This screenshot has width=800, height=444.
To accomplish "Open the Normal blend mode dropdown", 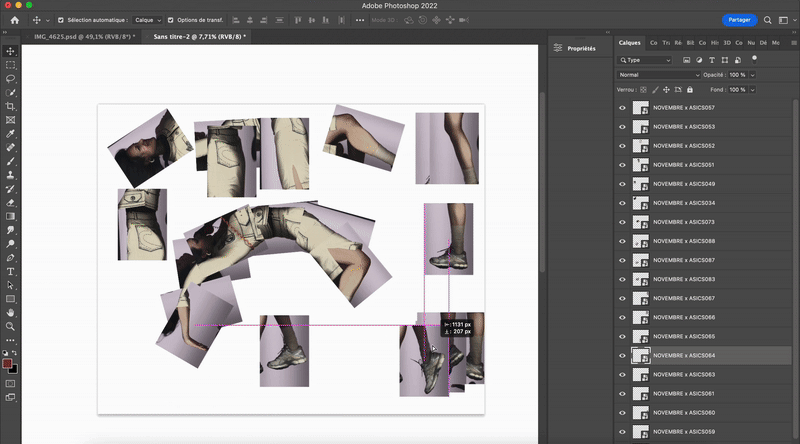I will pos(659,75).
